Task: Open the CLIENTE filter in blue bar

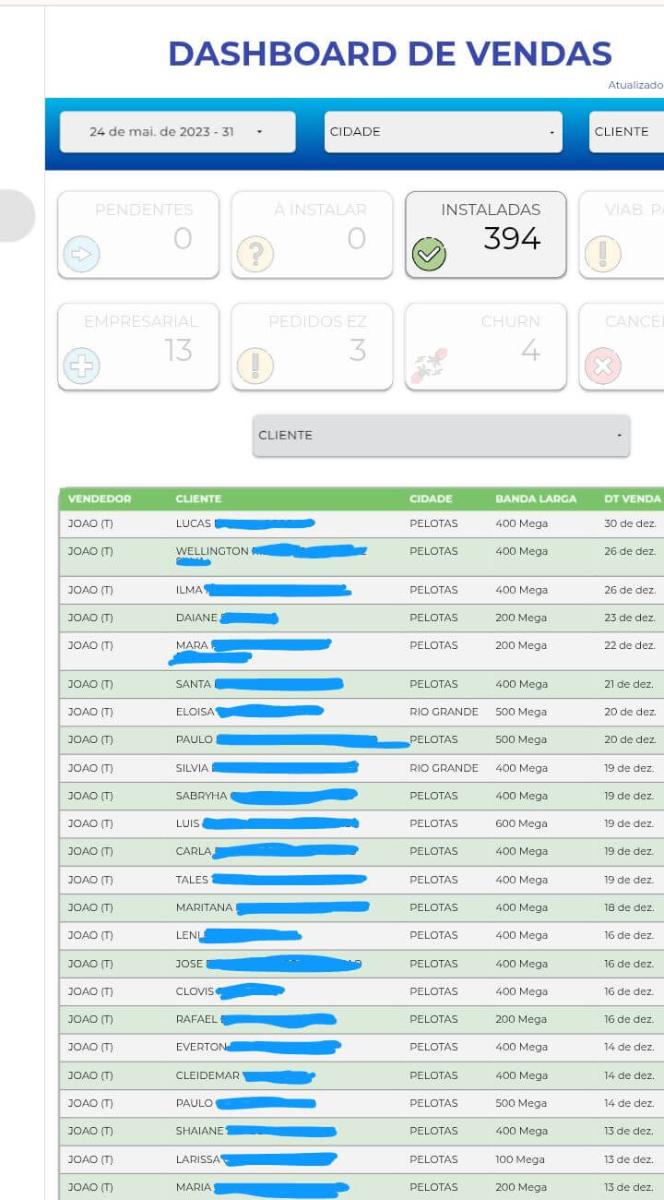Action: (x=625, y=132)
